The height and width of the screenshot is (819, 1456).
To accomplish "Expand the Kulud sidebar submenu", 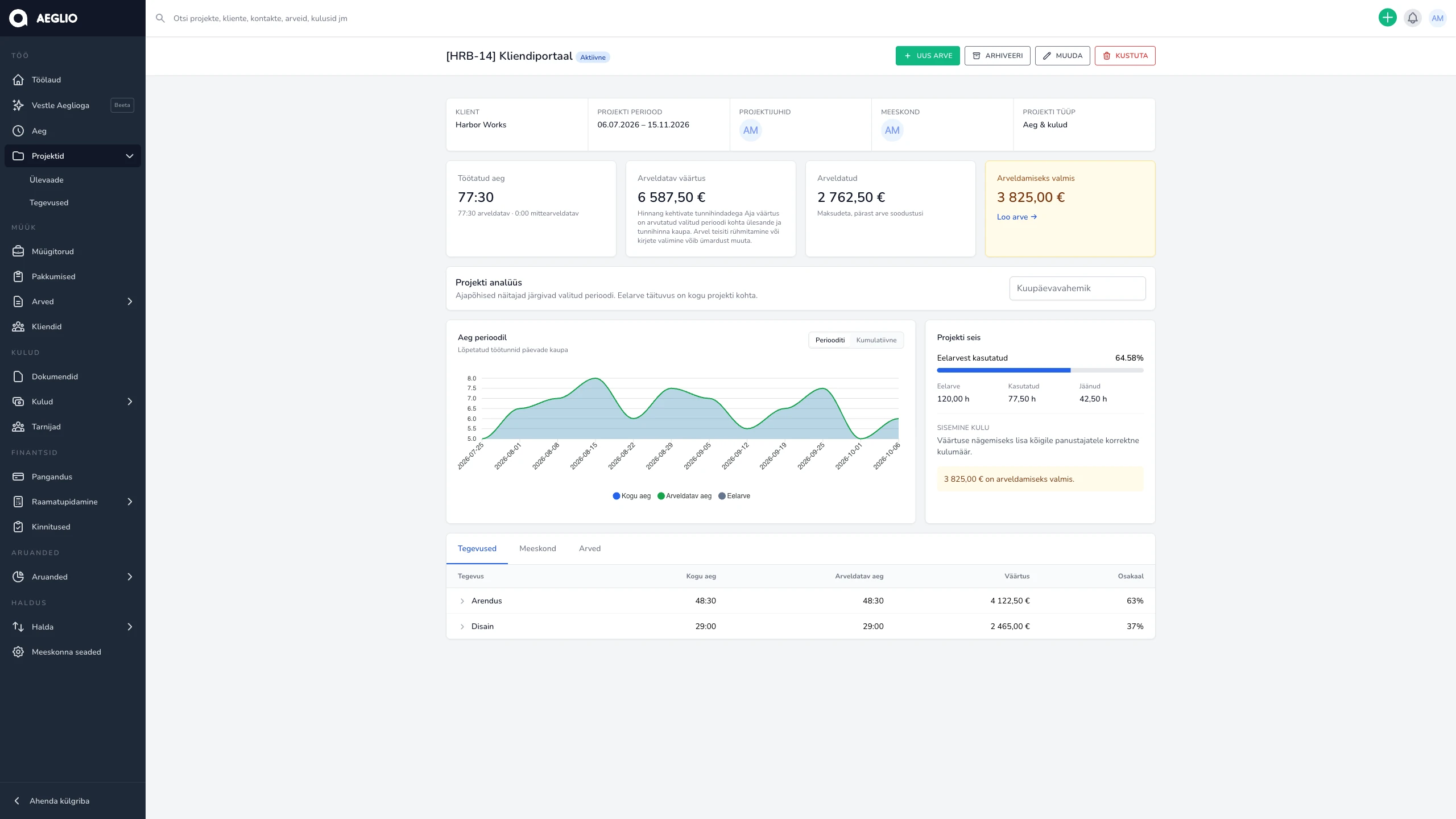I will coord(130,402).
